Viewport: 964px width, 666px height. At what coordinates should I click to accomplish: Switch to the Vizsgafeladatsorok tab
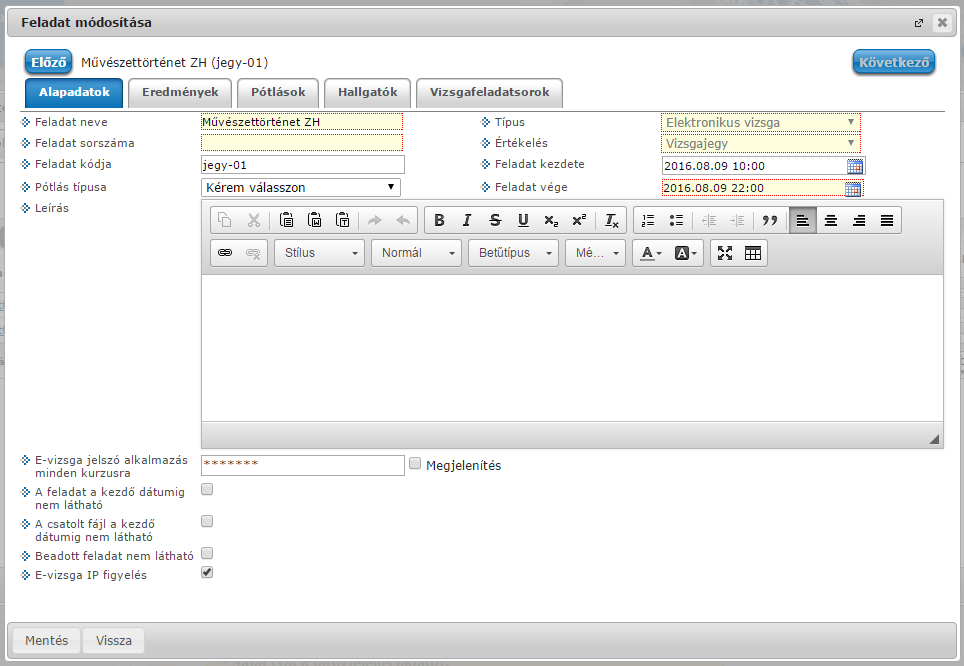(489, 93)
